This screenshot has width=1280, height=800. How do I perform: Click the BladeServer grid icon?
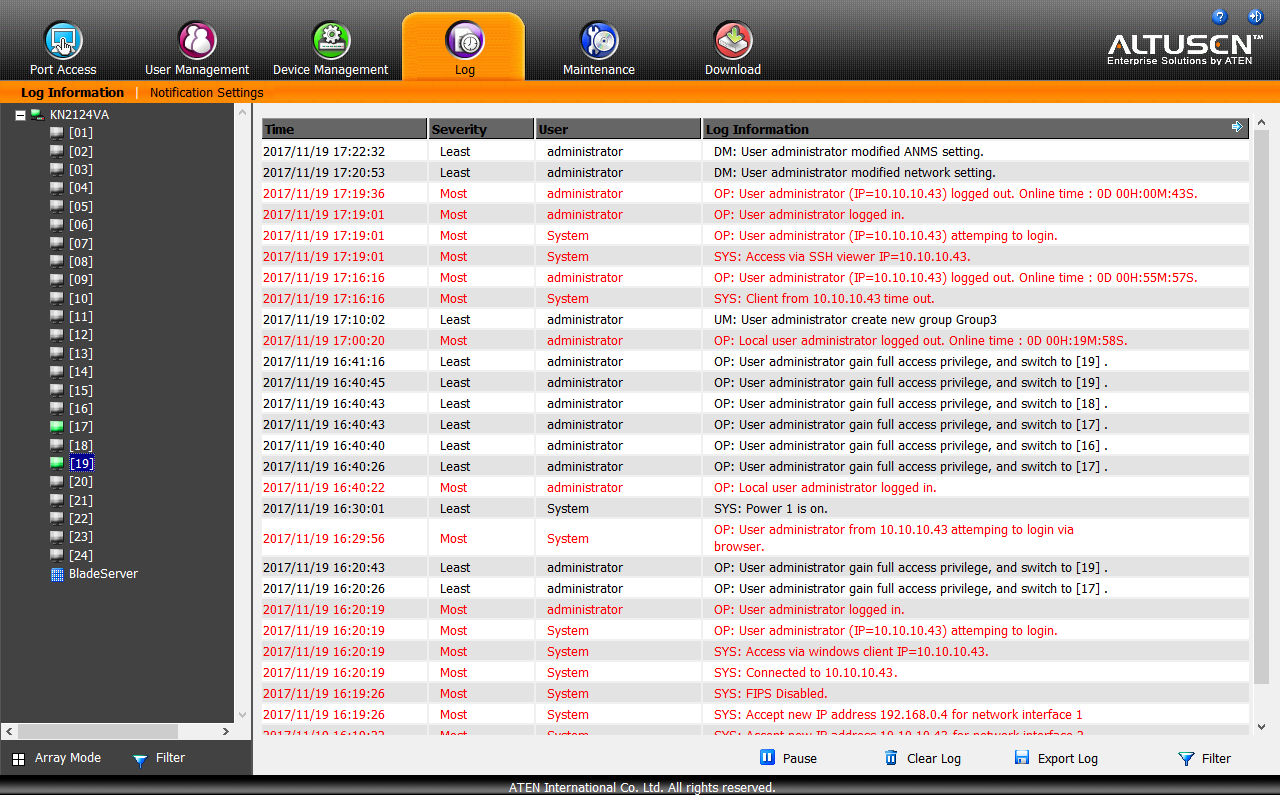tap(57, 574)
